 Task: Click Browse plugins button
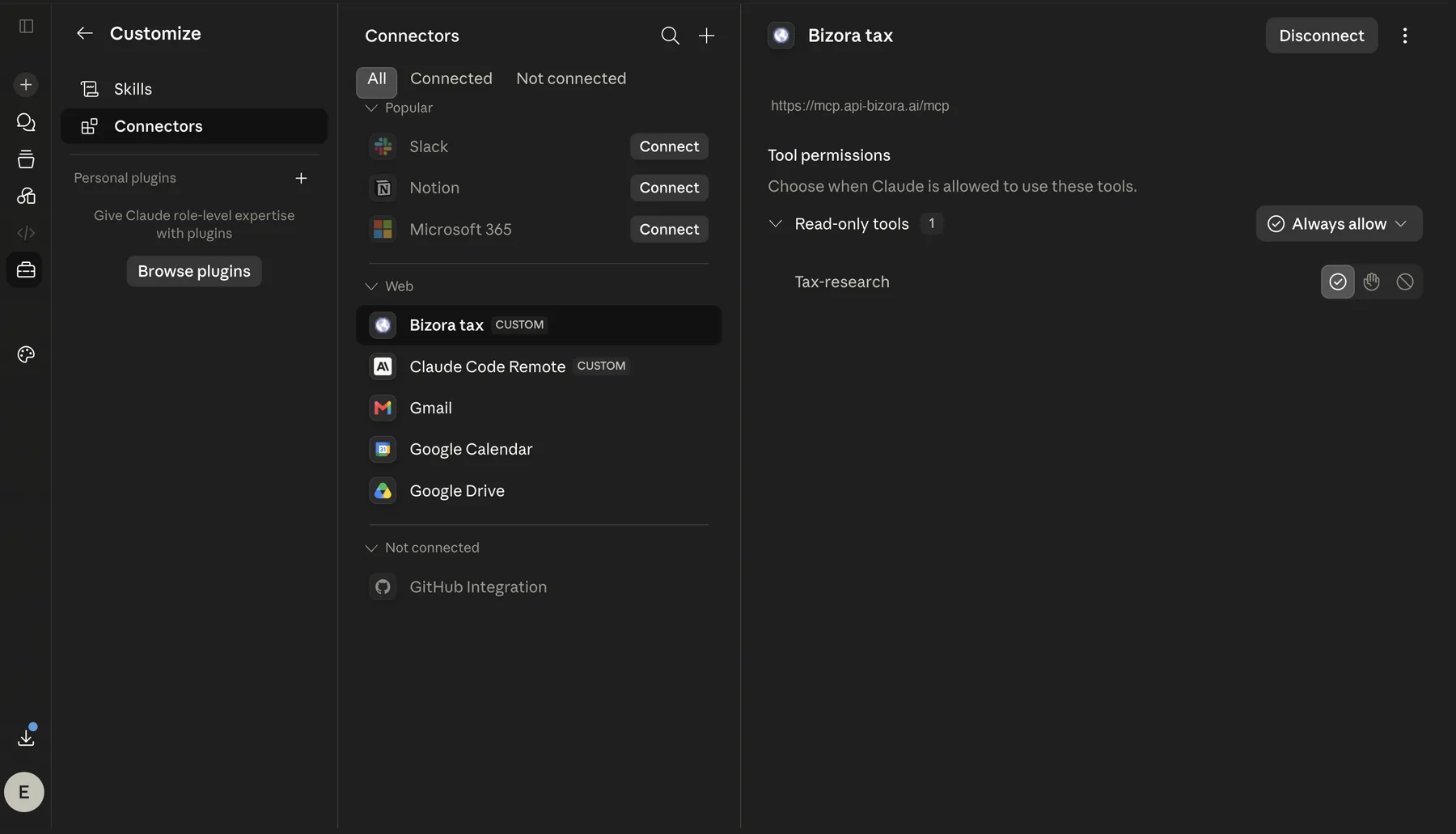194,271
